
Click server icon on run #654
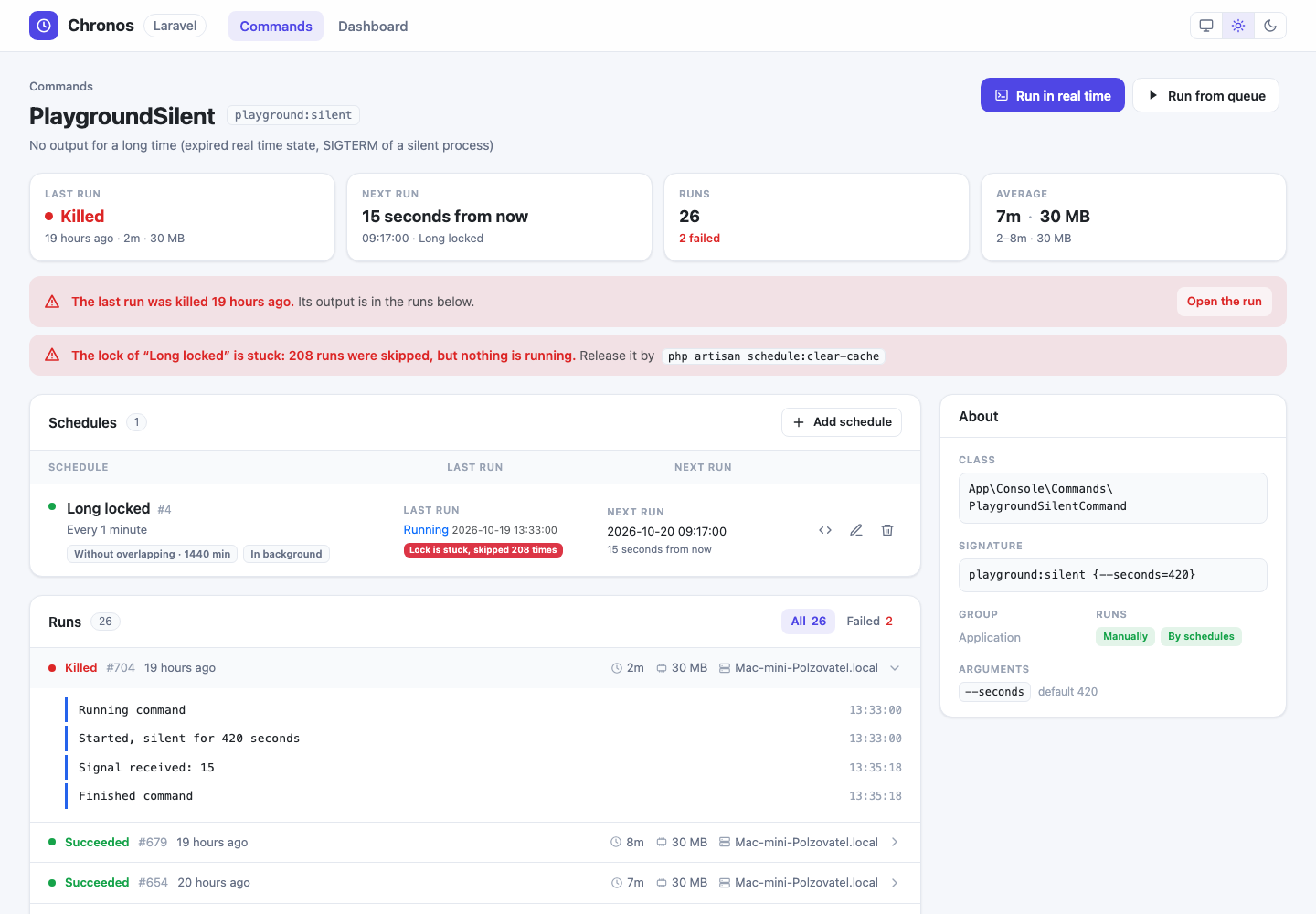click(725, 883)
